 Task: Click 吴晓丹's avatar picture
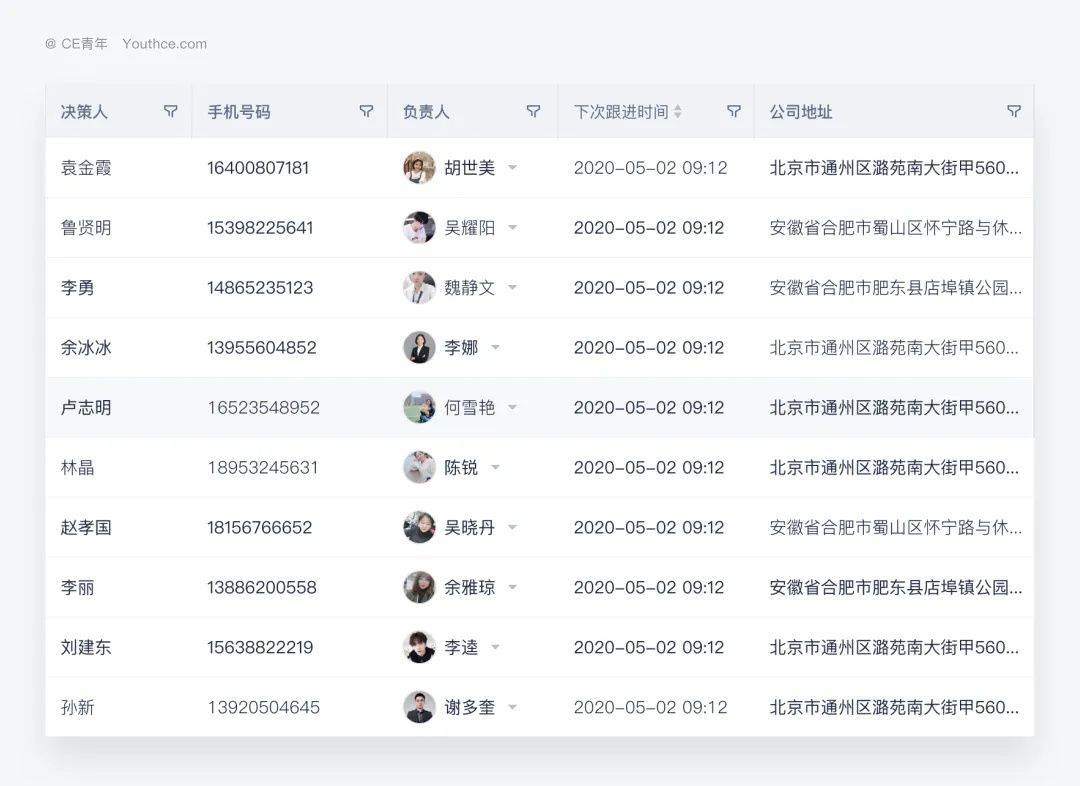click(419, 527)
